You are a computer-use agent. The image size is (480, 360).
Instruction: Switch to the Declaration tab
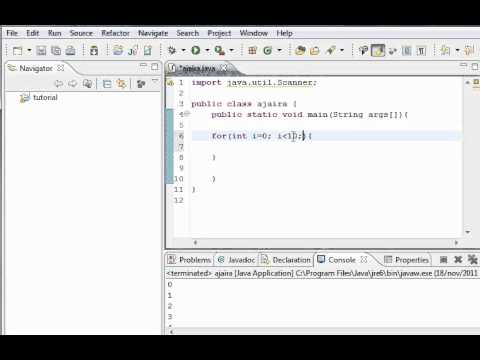point(286,260)
